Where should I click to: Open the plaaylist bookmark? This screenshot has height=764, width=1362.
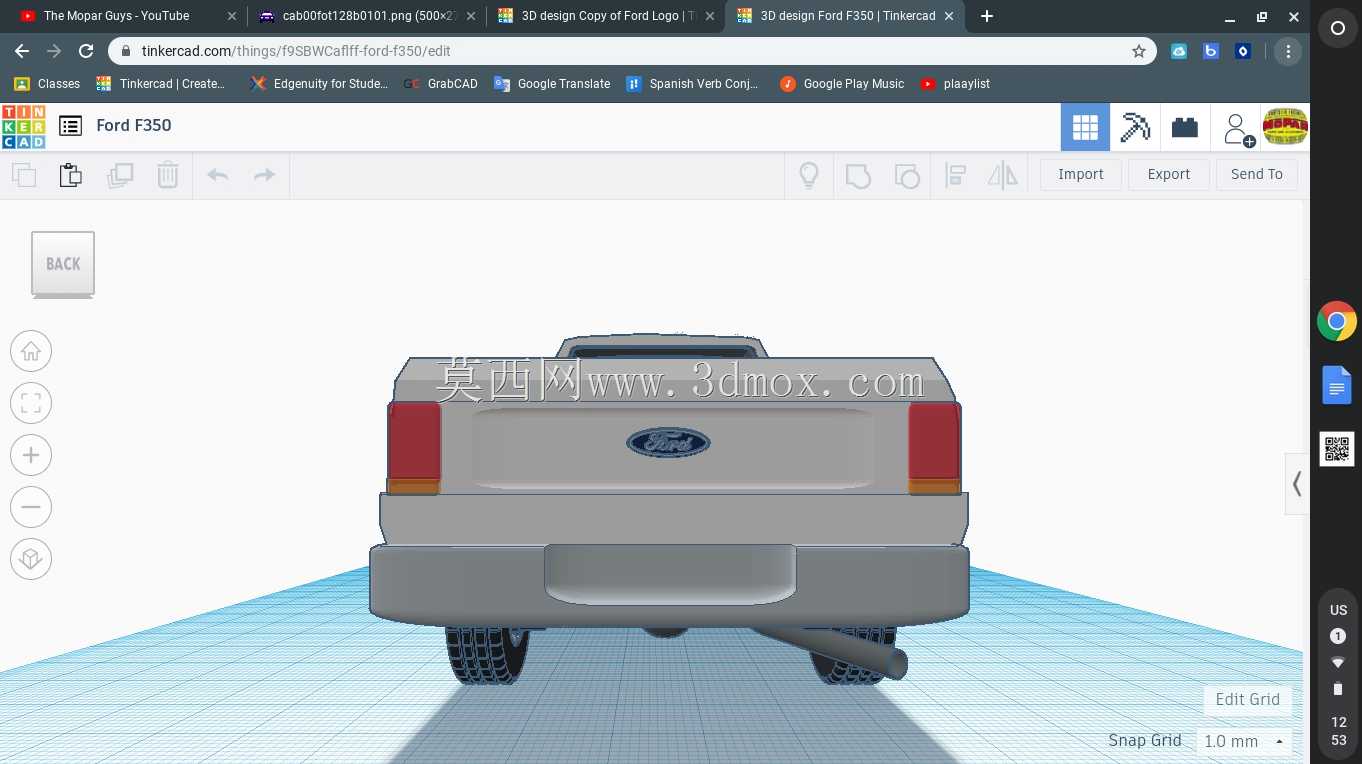955,84
